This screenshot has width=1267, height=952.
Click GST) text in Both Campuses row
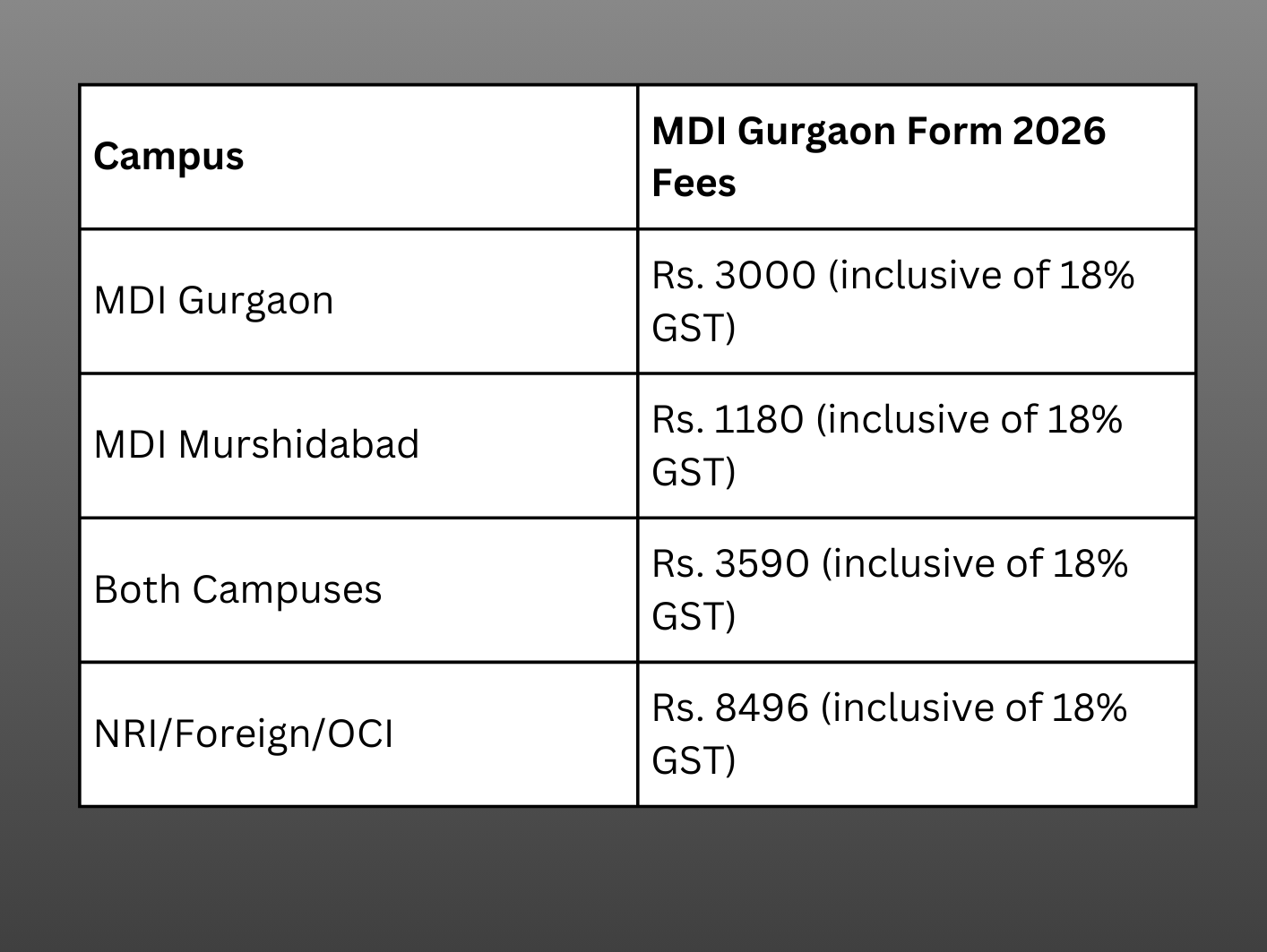694,616
